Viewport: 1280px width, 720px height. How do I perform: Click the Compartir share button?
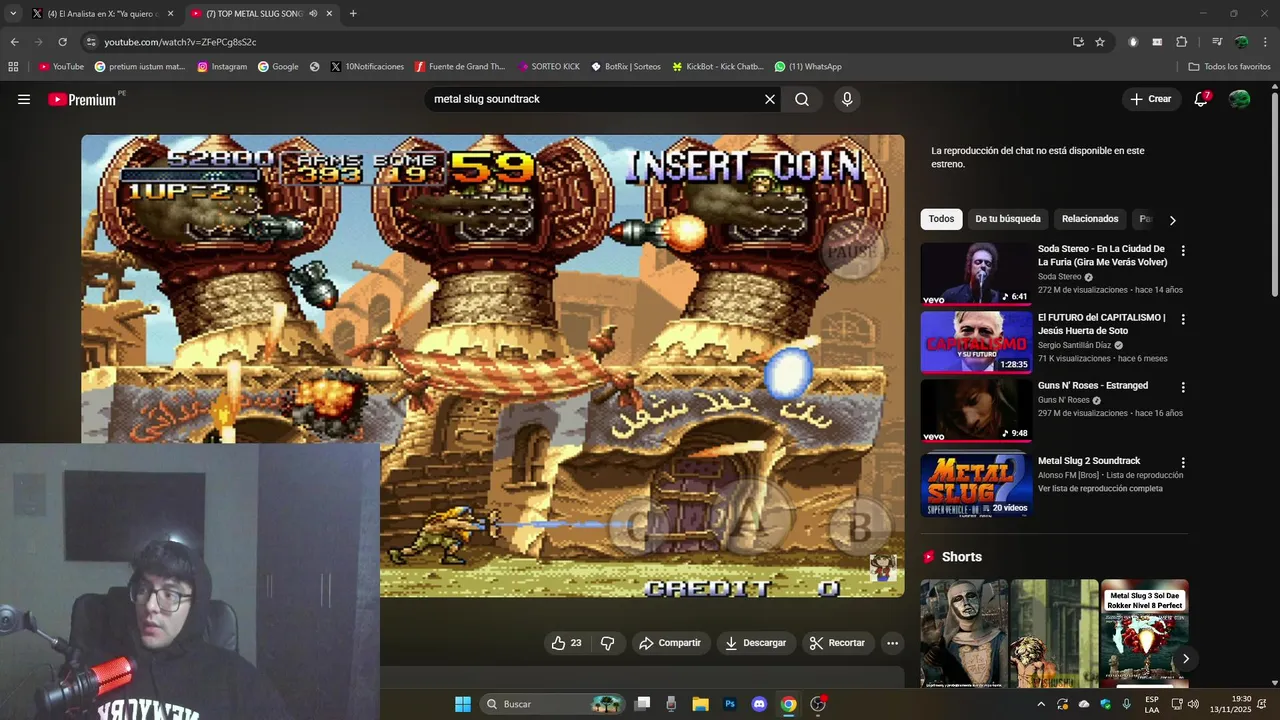point(670,643)
